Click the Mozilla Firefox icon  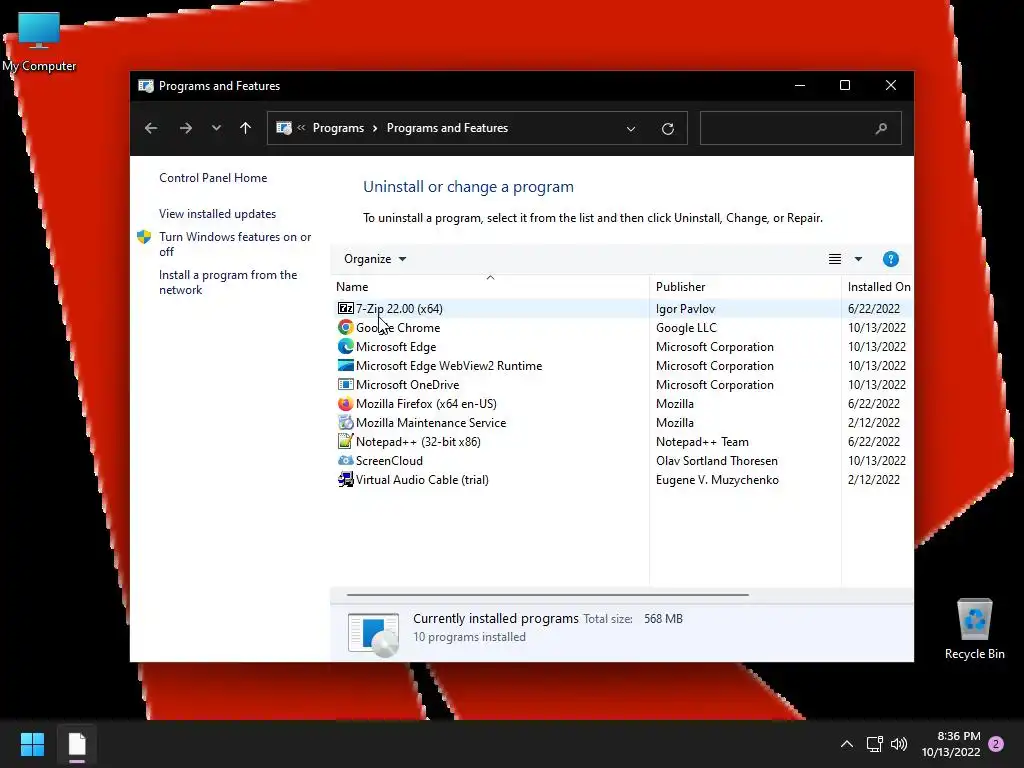tap(345, 404)
